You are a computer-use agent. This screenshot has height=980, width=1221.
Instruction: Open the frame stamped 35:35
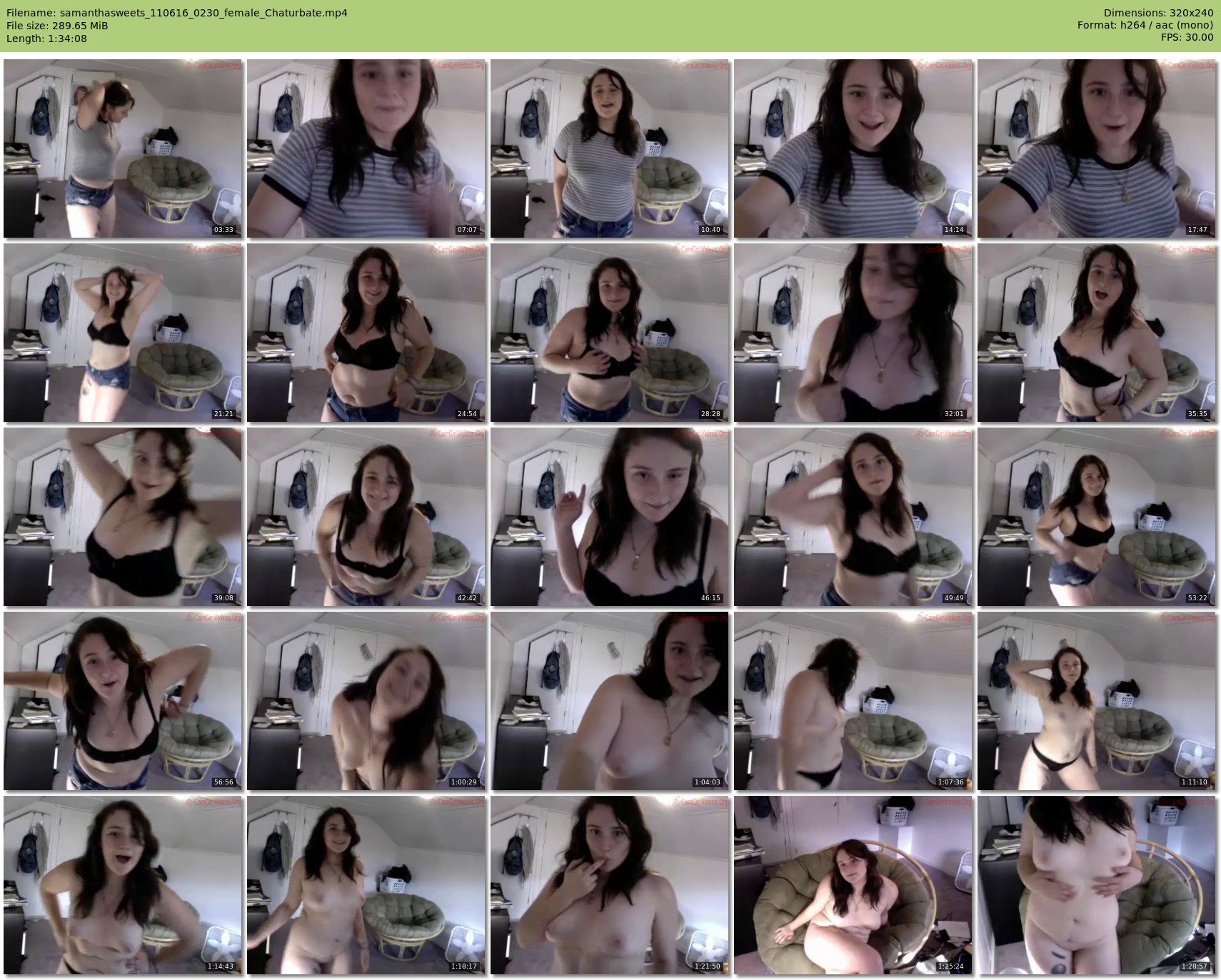pos(1097,333)
